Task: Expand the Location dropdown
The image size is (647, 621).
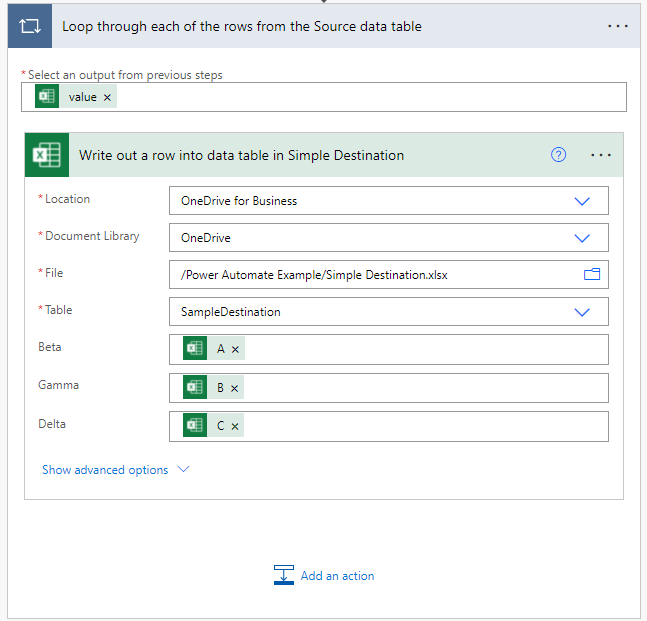Action: tap(582, 201)
